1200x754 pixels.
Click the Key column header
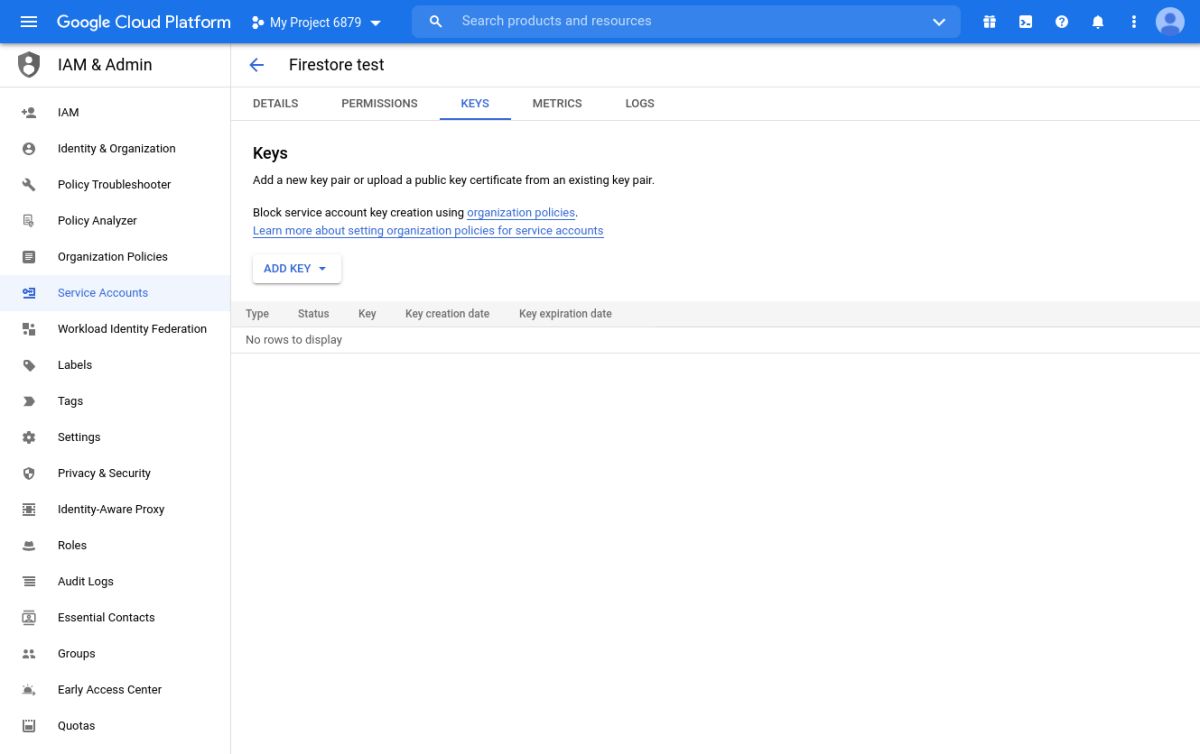(x=367, y=314)
